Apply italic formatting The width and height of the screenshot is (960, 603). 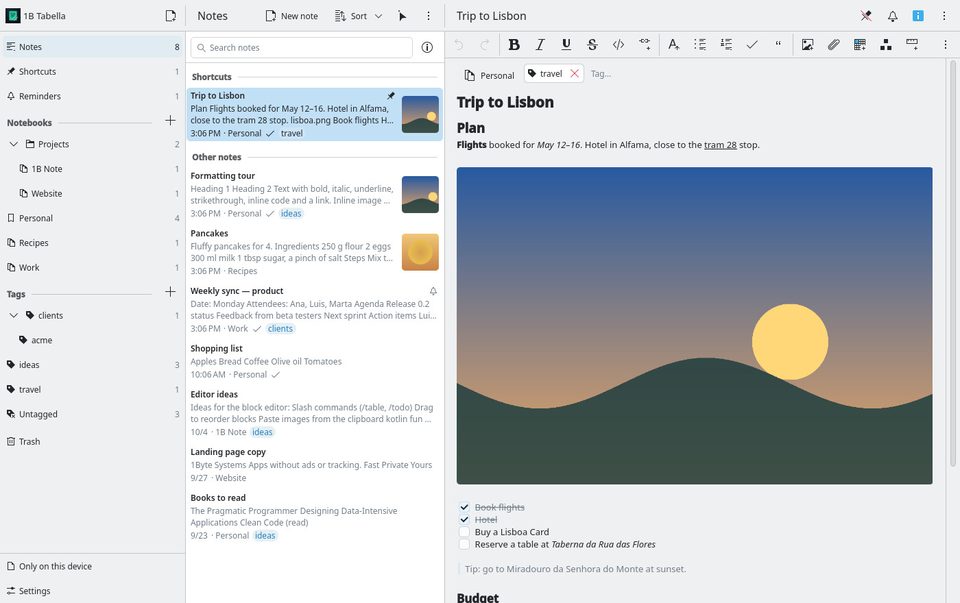click(540, 45)
